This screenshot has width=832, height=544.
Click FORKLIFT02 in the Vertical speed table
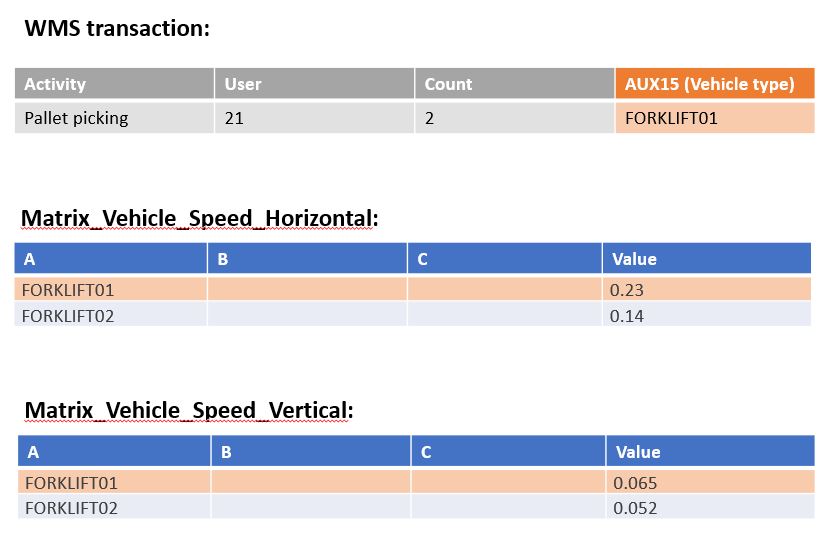click(x=71, y=508)
